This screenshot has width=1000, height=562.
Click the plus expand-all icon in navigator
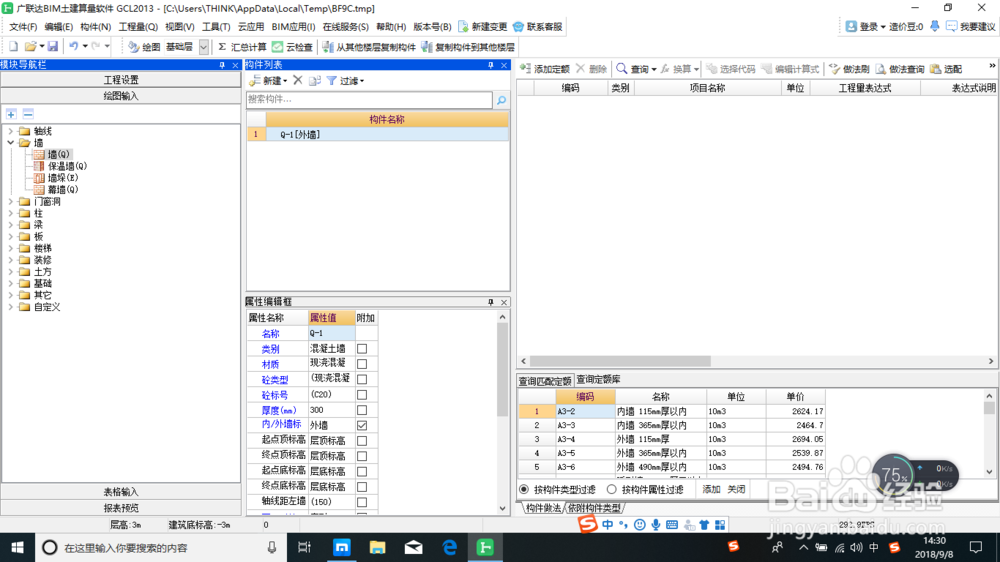tap(11, 114)
